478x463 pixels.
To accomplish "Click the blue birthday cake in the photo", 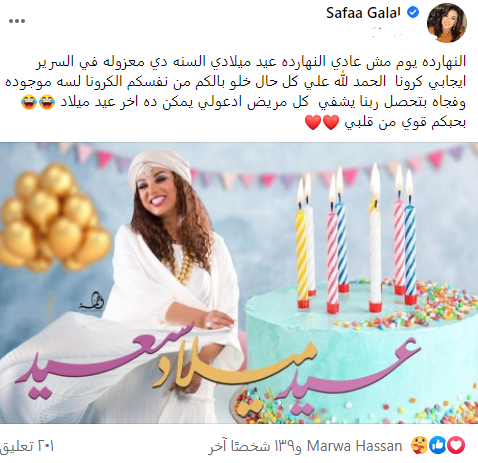I will [361, 352].
